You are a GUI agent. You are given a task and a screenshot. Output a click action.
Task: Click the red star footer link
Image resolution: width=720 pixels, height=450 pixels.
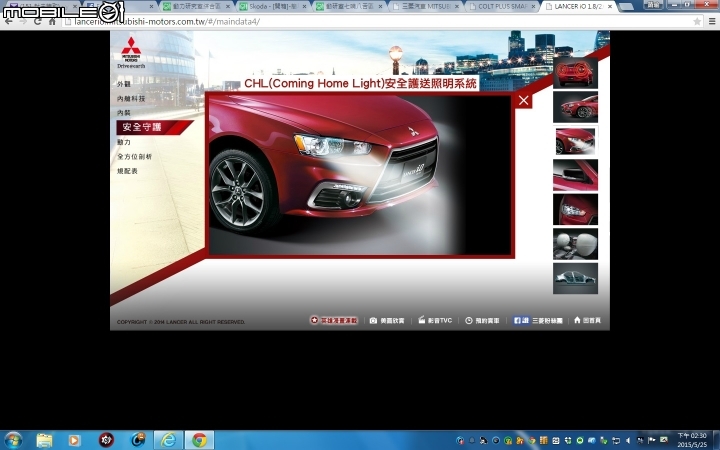pyautogui.click(x=334, y=320)
